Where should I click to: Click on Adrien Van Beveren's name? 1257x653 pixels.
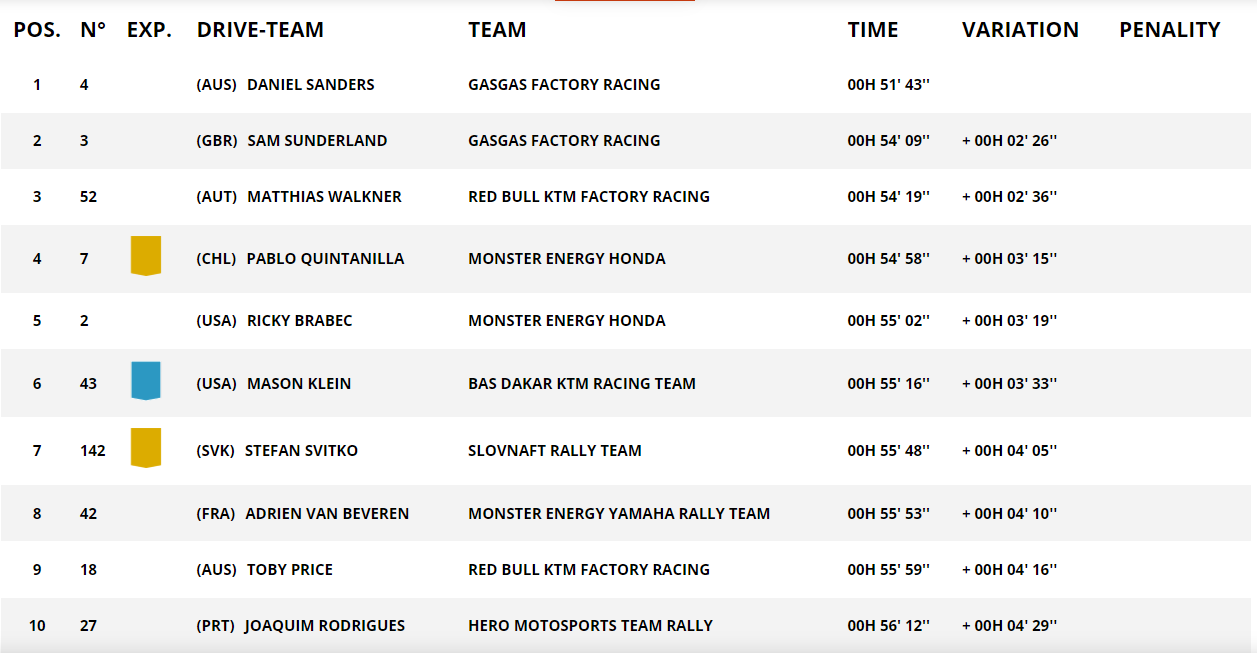[x=327, y=514]
